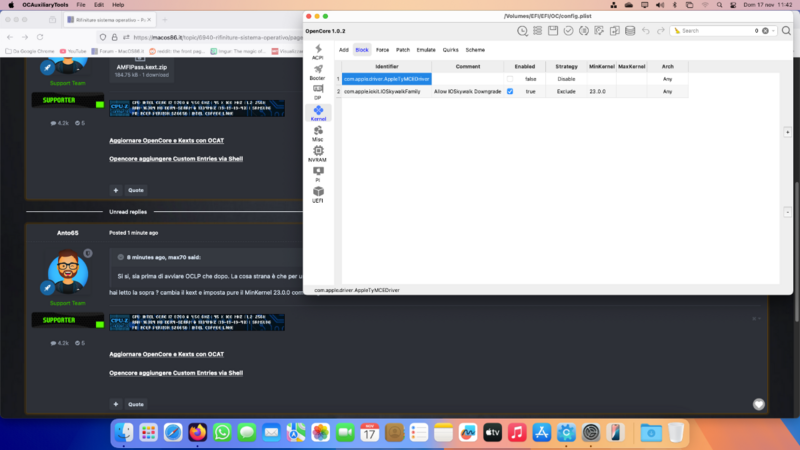The width and height of the screenshot is (800, 450).
Task: Select the Booter sidebar icon
Action: (x=318, y=71)
